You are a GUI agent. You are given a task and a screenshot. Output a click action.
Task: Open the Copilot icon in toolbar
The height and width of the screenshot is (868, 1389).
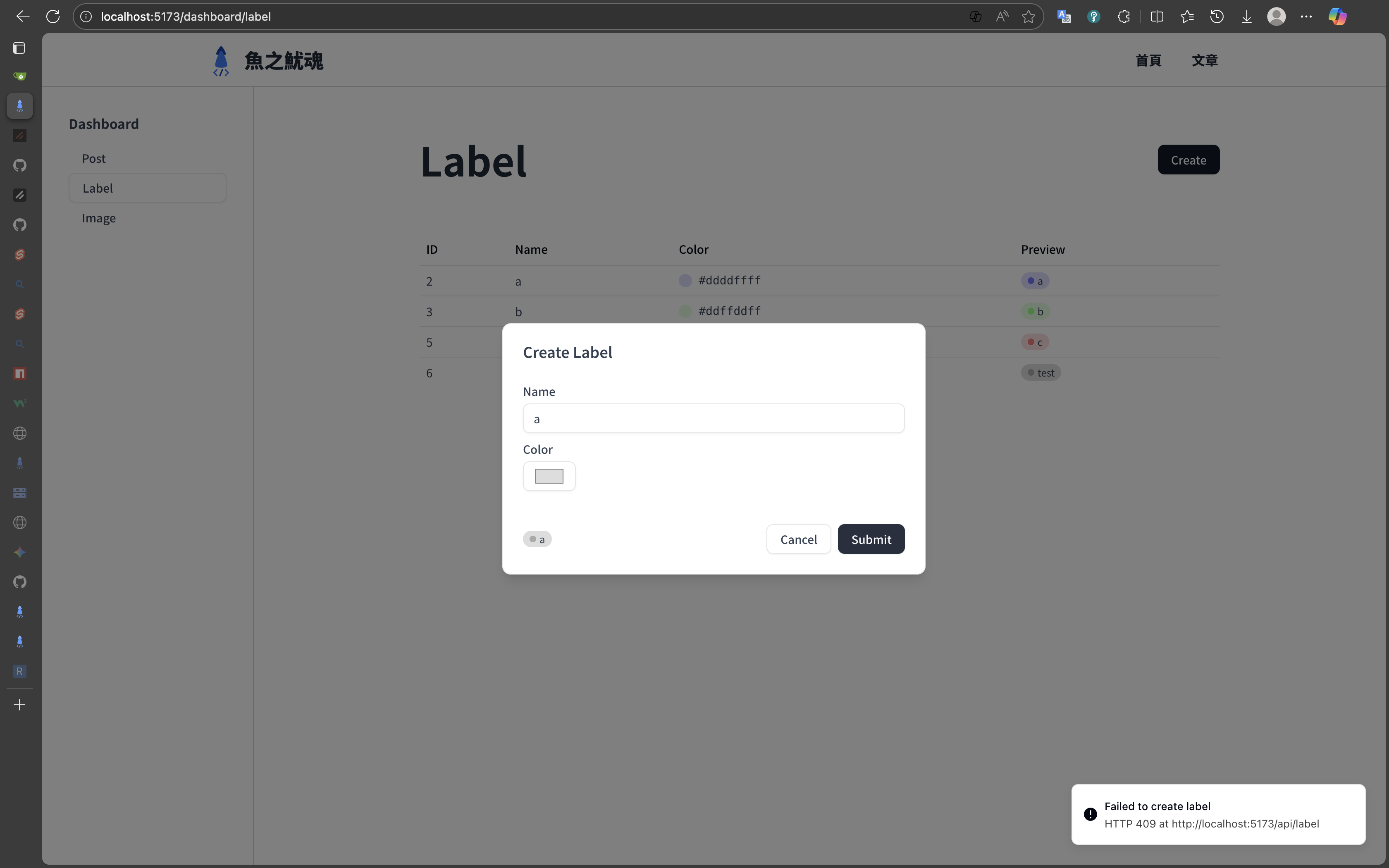[x=1337, y=17]
